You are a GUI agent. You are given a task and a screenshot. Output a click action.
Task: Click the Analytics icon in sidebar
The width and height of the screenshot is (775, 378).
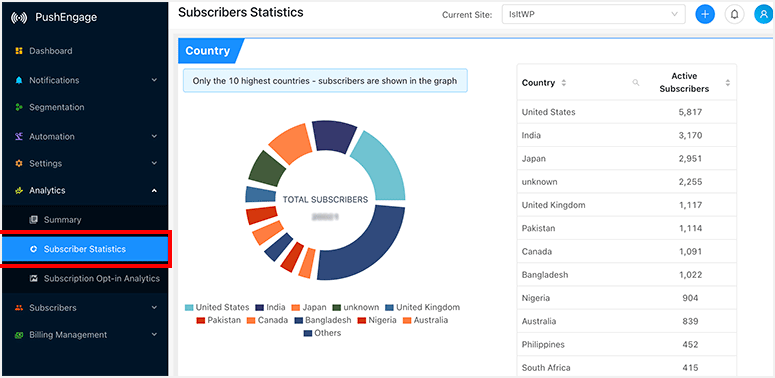[x=19, y=190]
